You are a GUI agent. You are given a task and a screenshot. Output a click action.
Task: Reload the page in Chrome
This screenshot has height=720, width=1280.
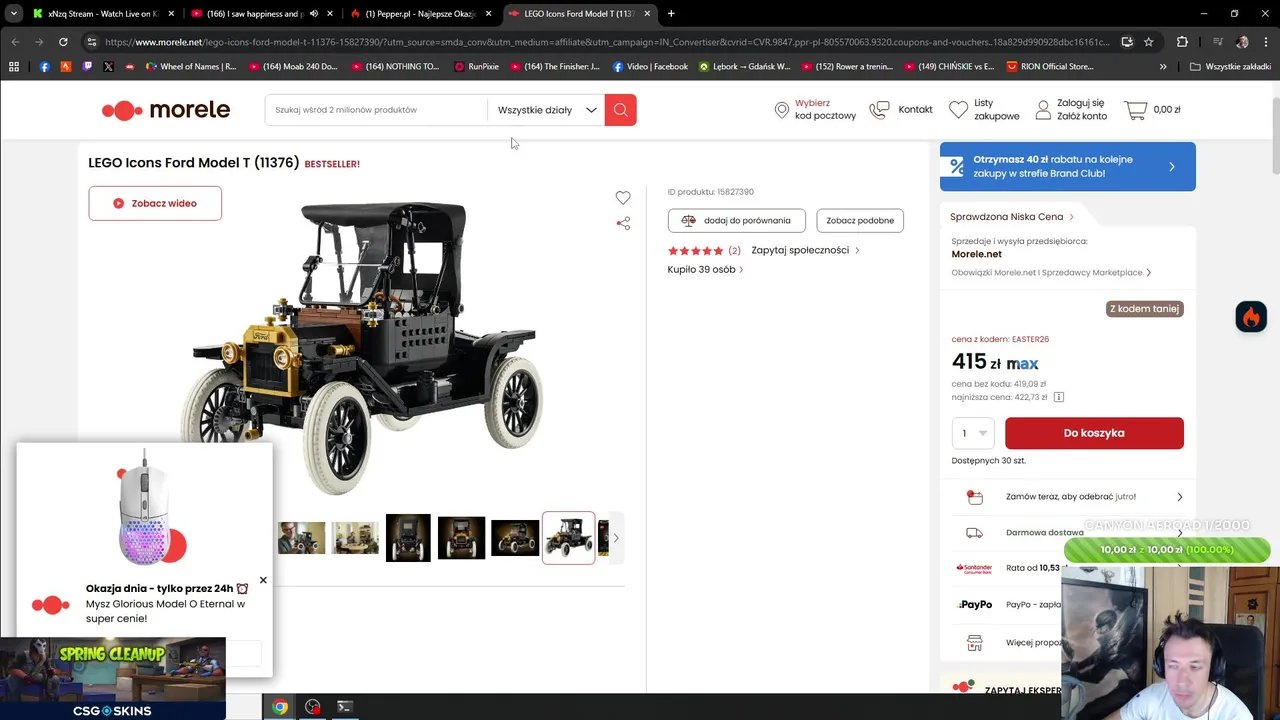[63, 42]
